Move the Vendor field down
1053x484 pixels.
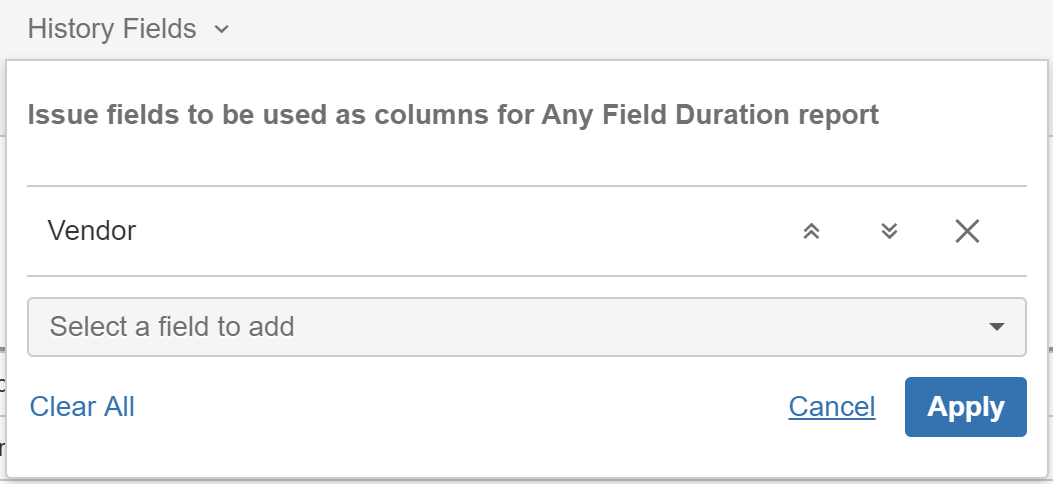click(889, 232)
